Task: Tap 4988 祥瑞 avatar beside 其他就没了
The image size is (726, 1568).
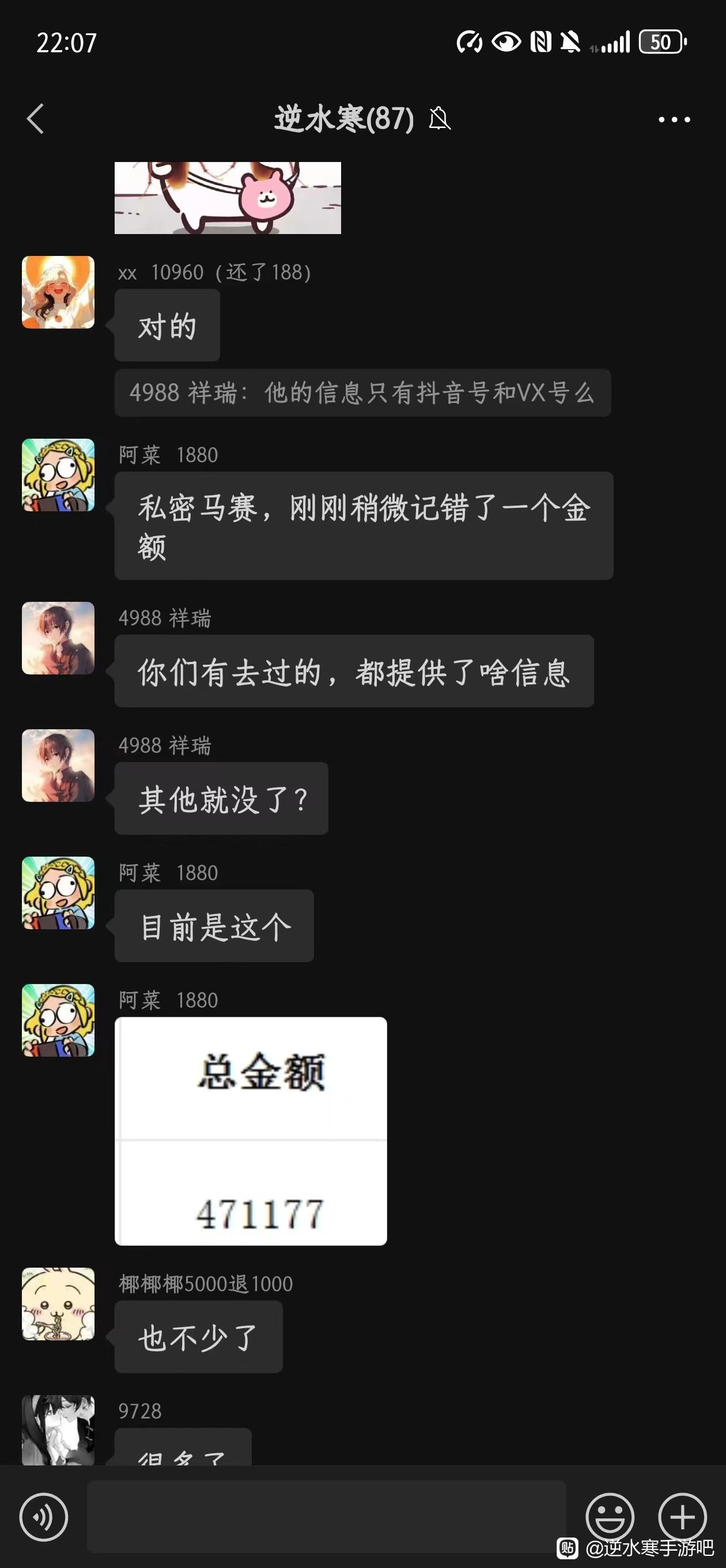Action: coord(58,765)
